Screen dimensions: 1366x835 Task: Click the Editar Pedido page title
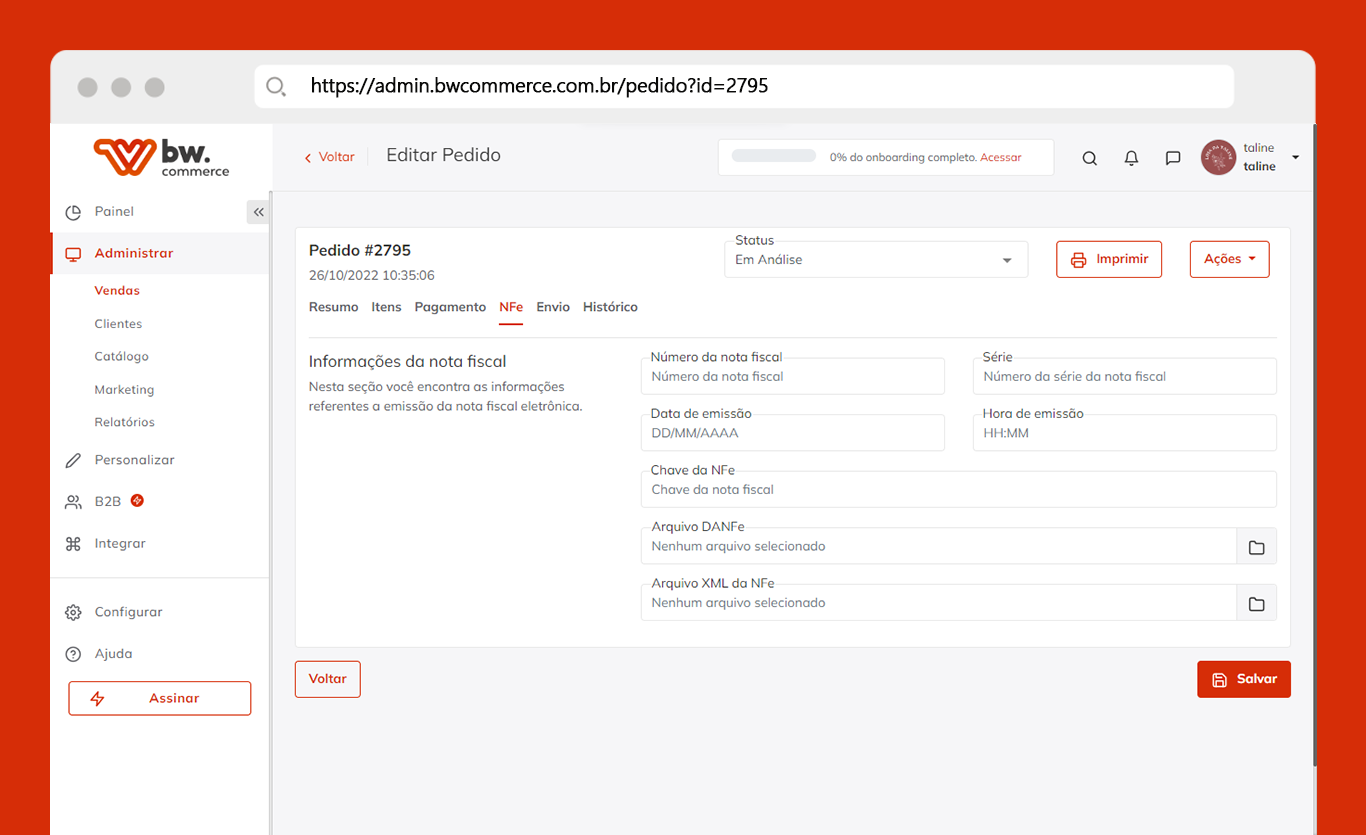point(444,155)
